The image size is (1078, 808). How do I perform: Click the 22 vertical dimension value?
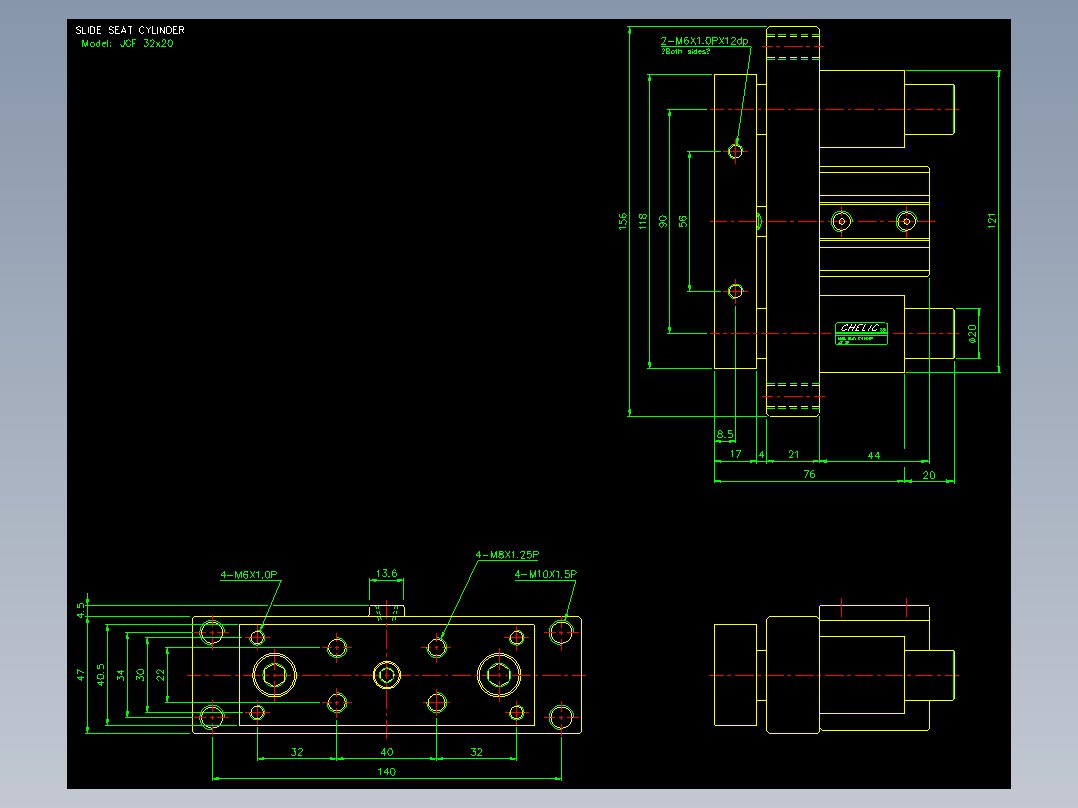(160, 675)
